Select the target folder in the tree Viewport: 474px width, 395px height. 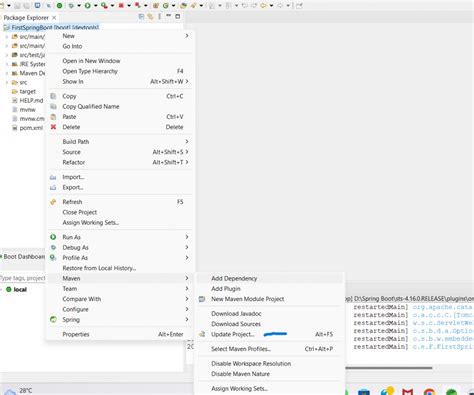24,91
